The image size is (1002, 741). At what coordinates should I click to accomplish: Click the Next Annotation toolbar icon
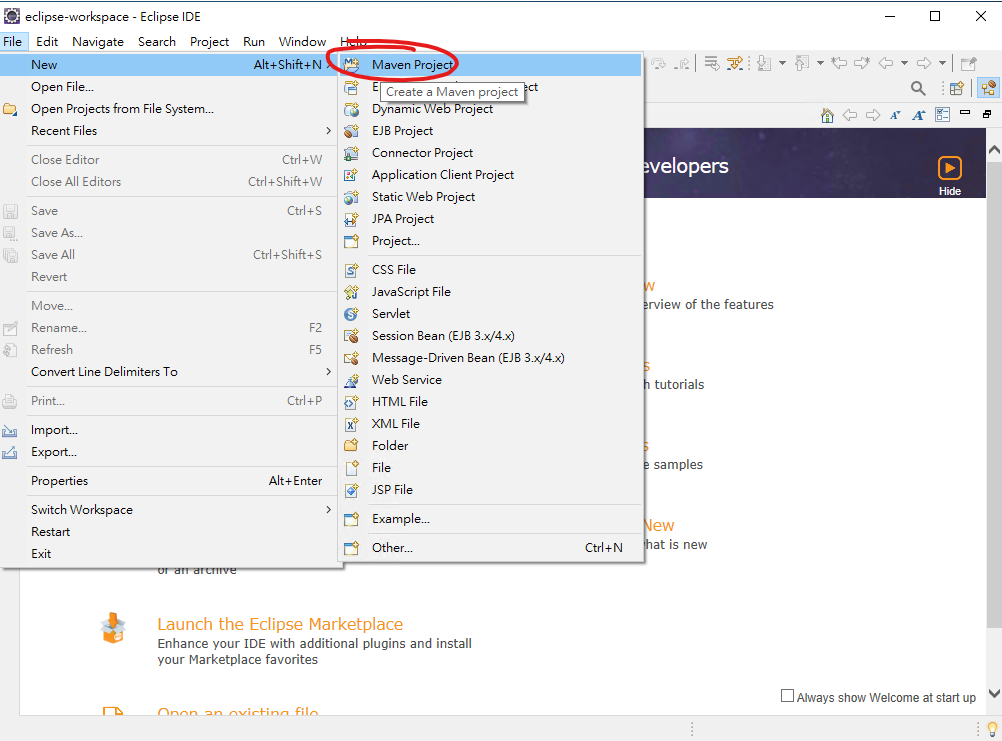point(764,63)
